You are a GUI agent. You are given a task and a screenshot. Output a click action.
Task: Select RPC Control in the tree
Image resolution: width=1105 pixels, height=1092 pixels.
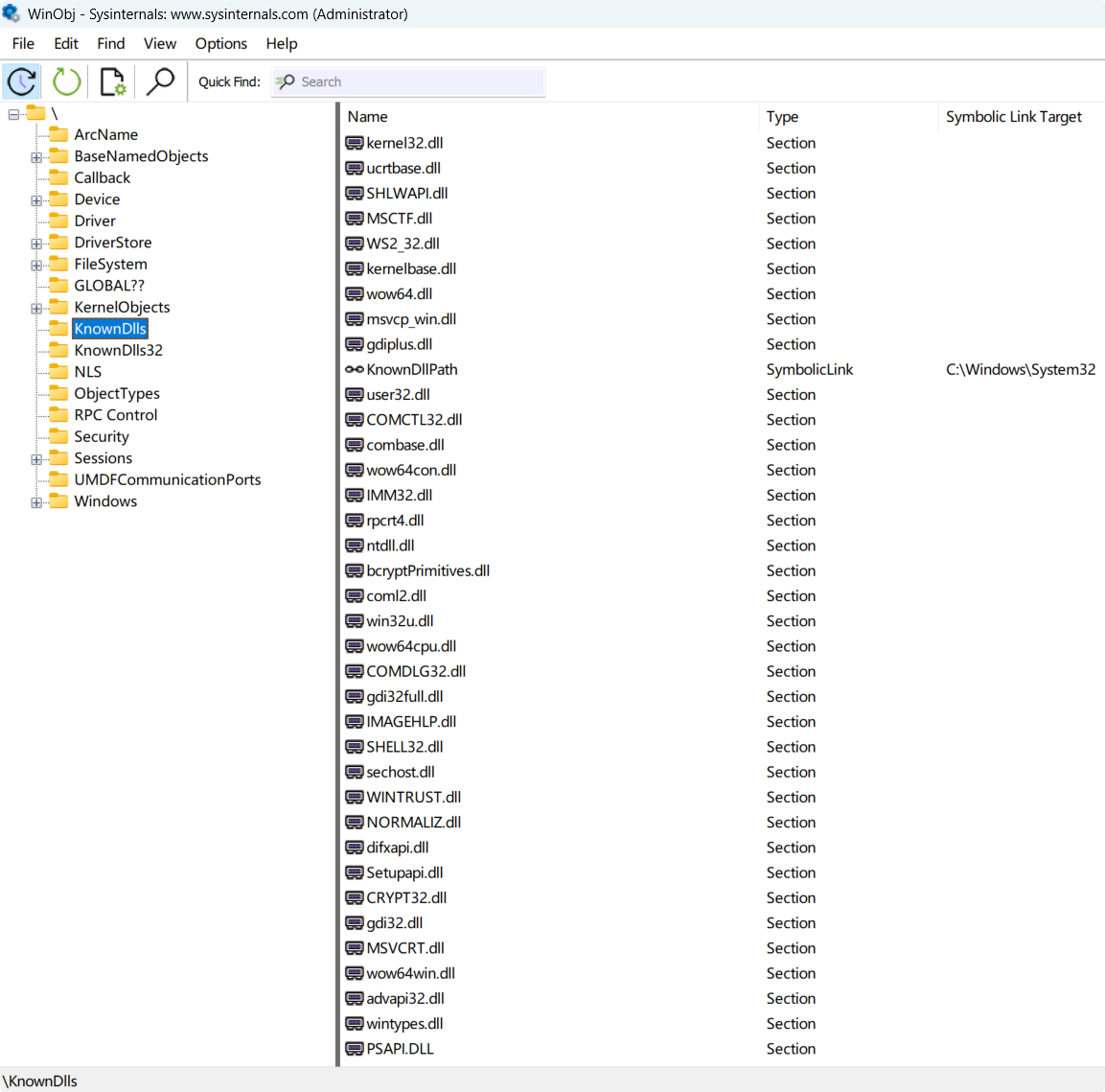(116, 414)
